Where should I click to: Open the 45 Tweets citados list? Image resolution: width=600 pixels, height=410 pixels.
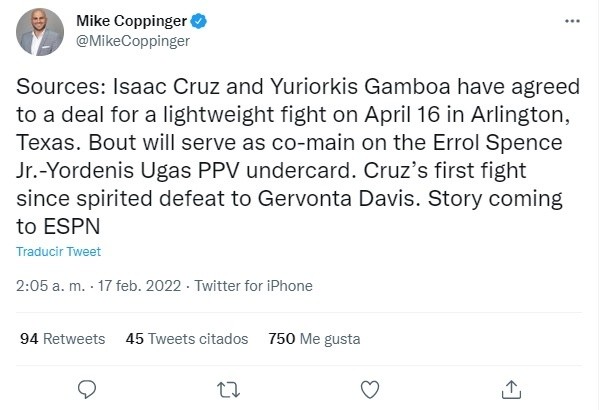[187, 339]
